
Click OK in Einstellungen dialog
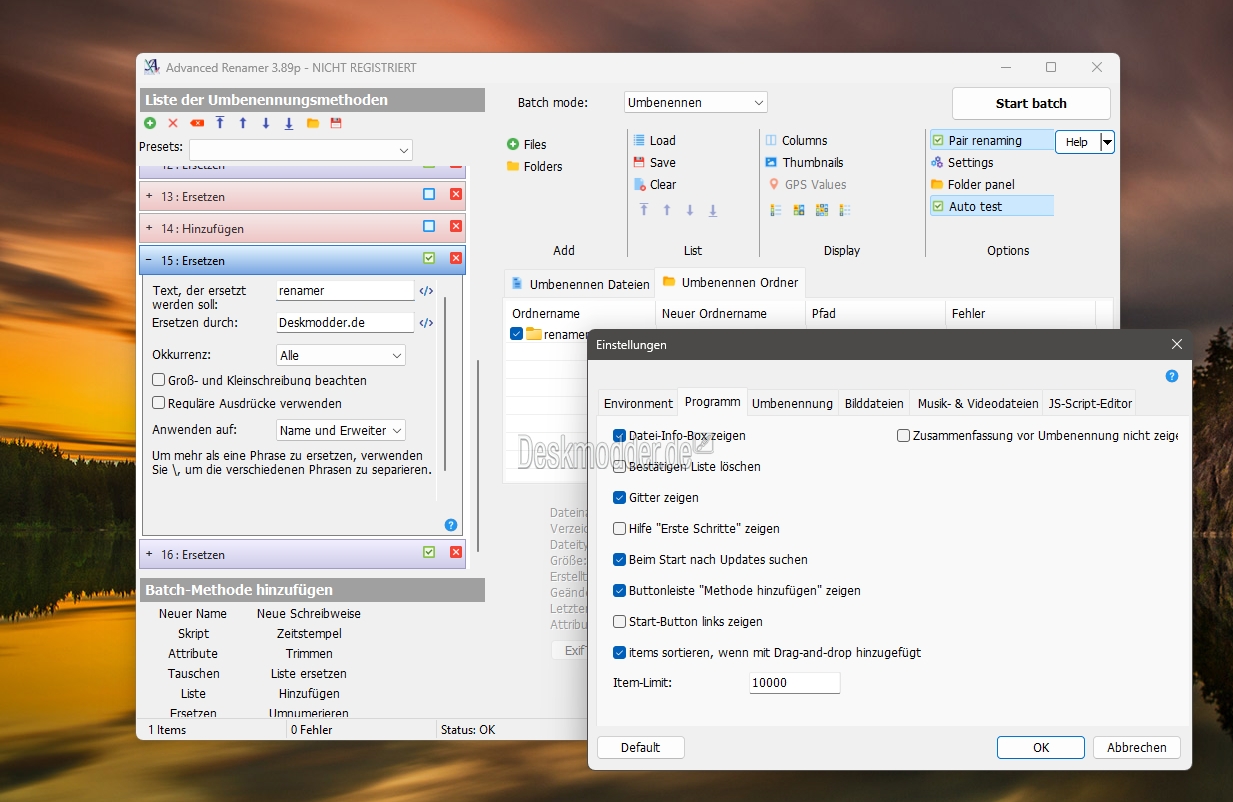[1041, 747]
